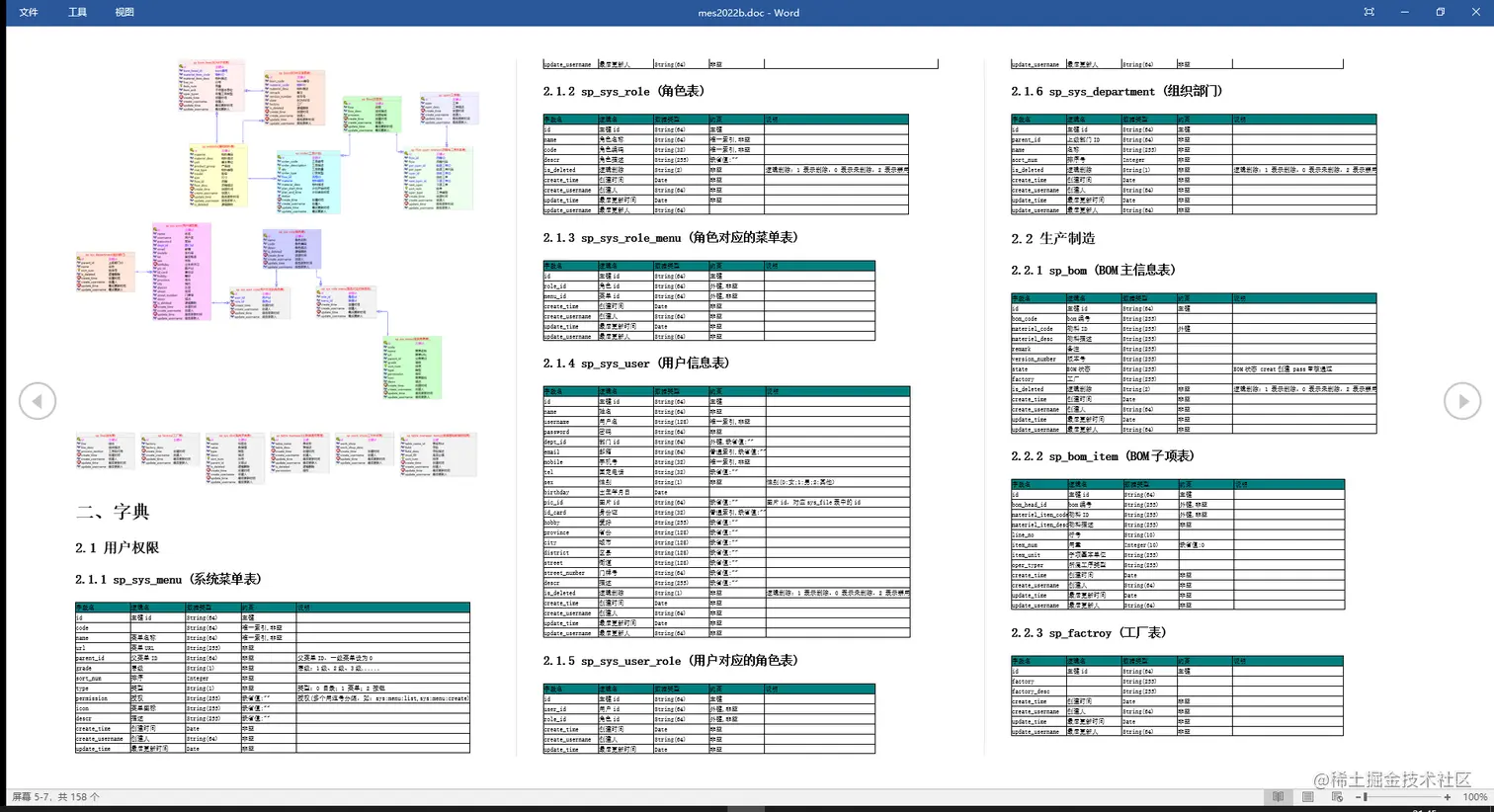Click the factory_desc cell in sp_factroy table
Image resolution: width=1494 pixels, height=812 pixels.
click(1038, 691)
